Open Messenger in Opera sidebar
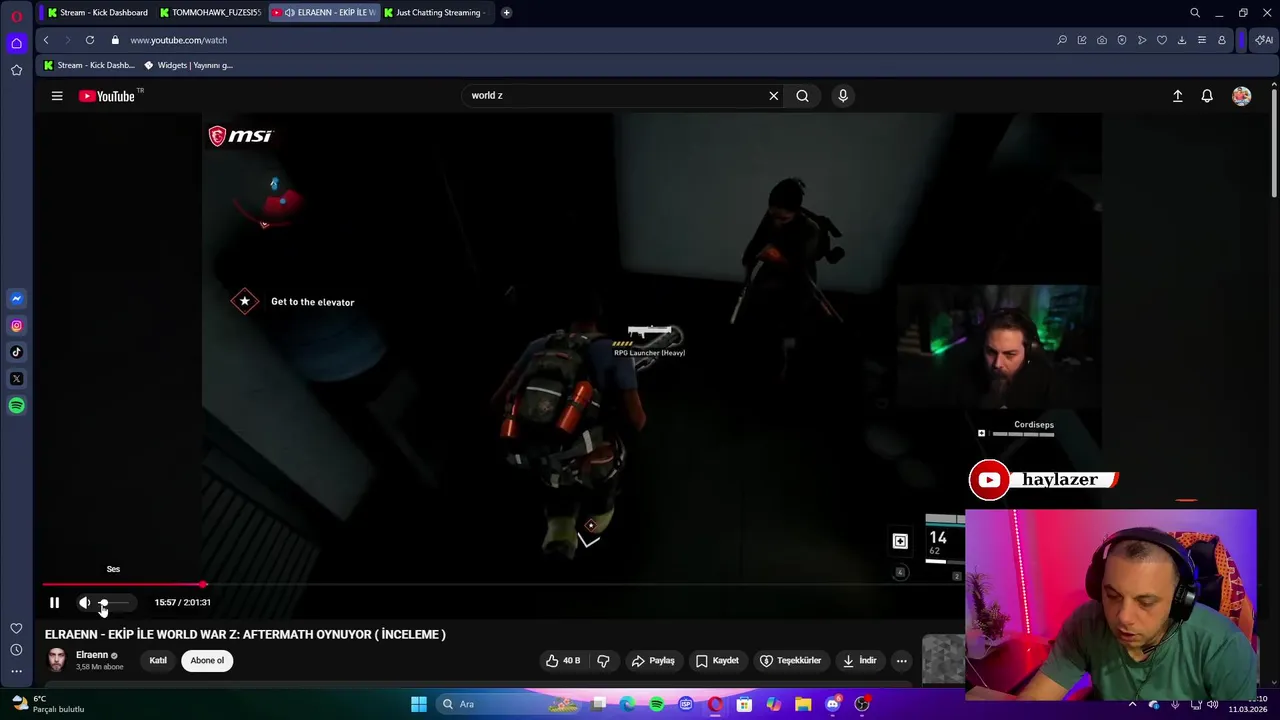This screenshot has width=1280, height=720. click(x=16, y=298)
